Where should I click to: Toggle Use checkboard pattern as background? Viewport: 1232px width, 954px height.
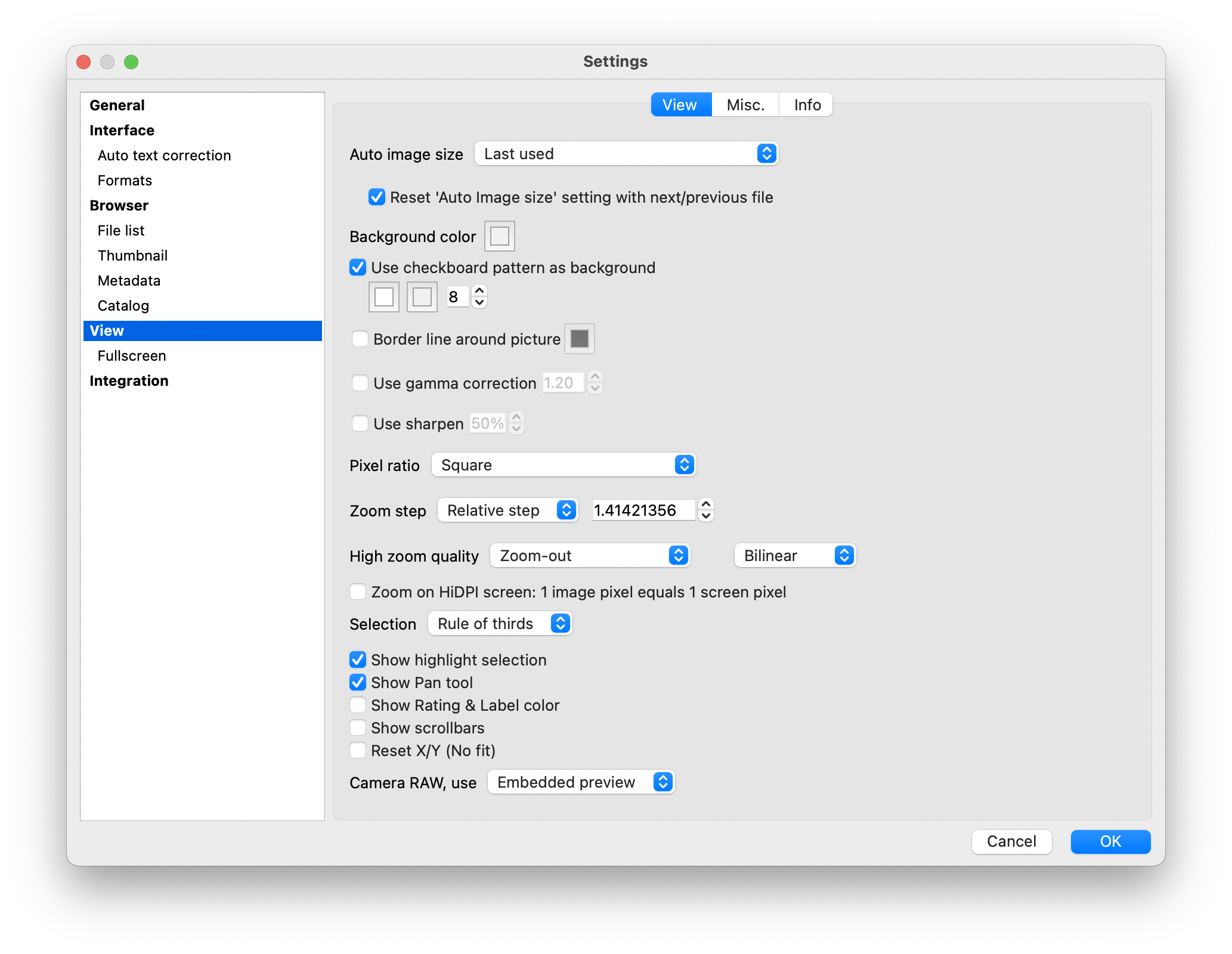tap(358, 267)
